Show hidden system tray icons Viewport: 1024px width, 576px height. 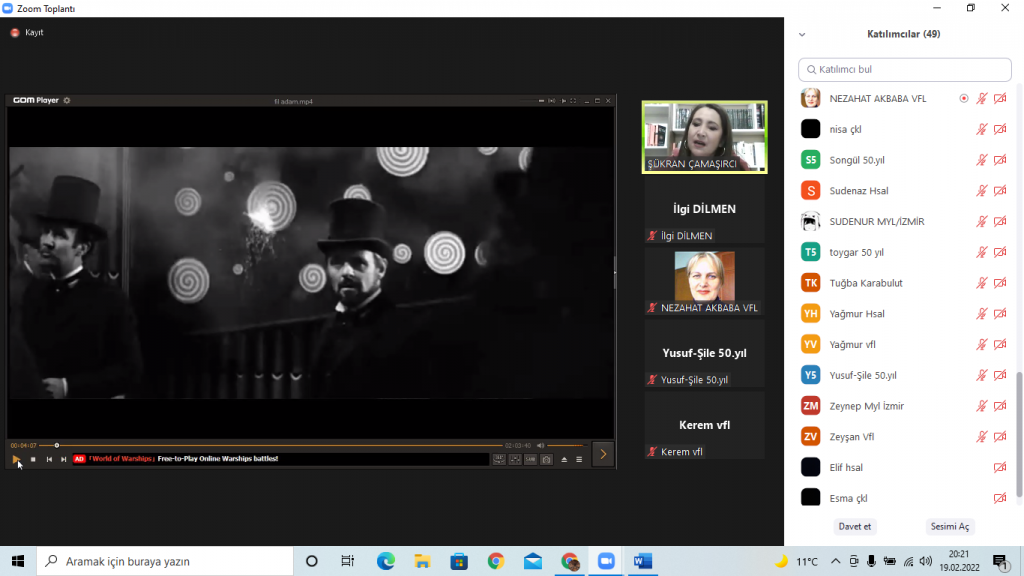836,561
